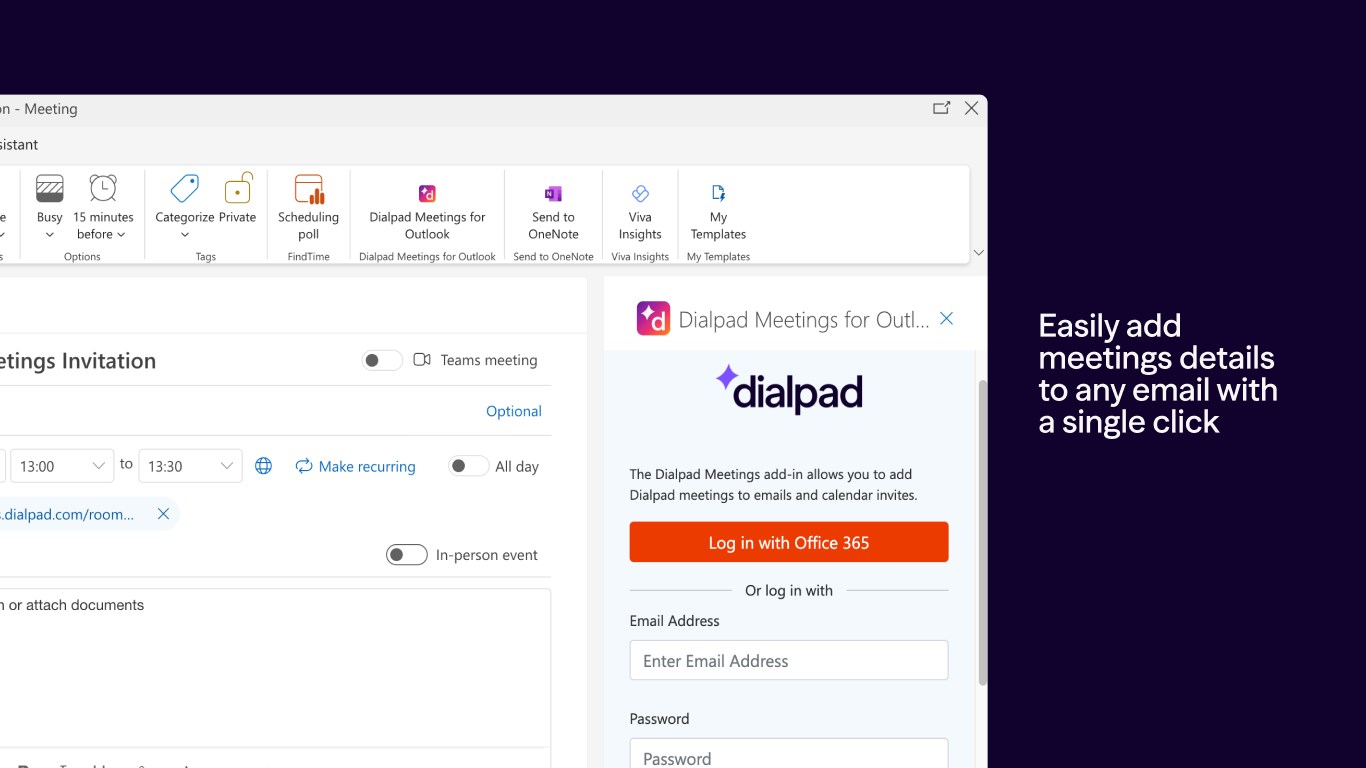The height and width of the screenshot is (768, 1366).
Task: Click Make recurring
Action: pos(355,466)
